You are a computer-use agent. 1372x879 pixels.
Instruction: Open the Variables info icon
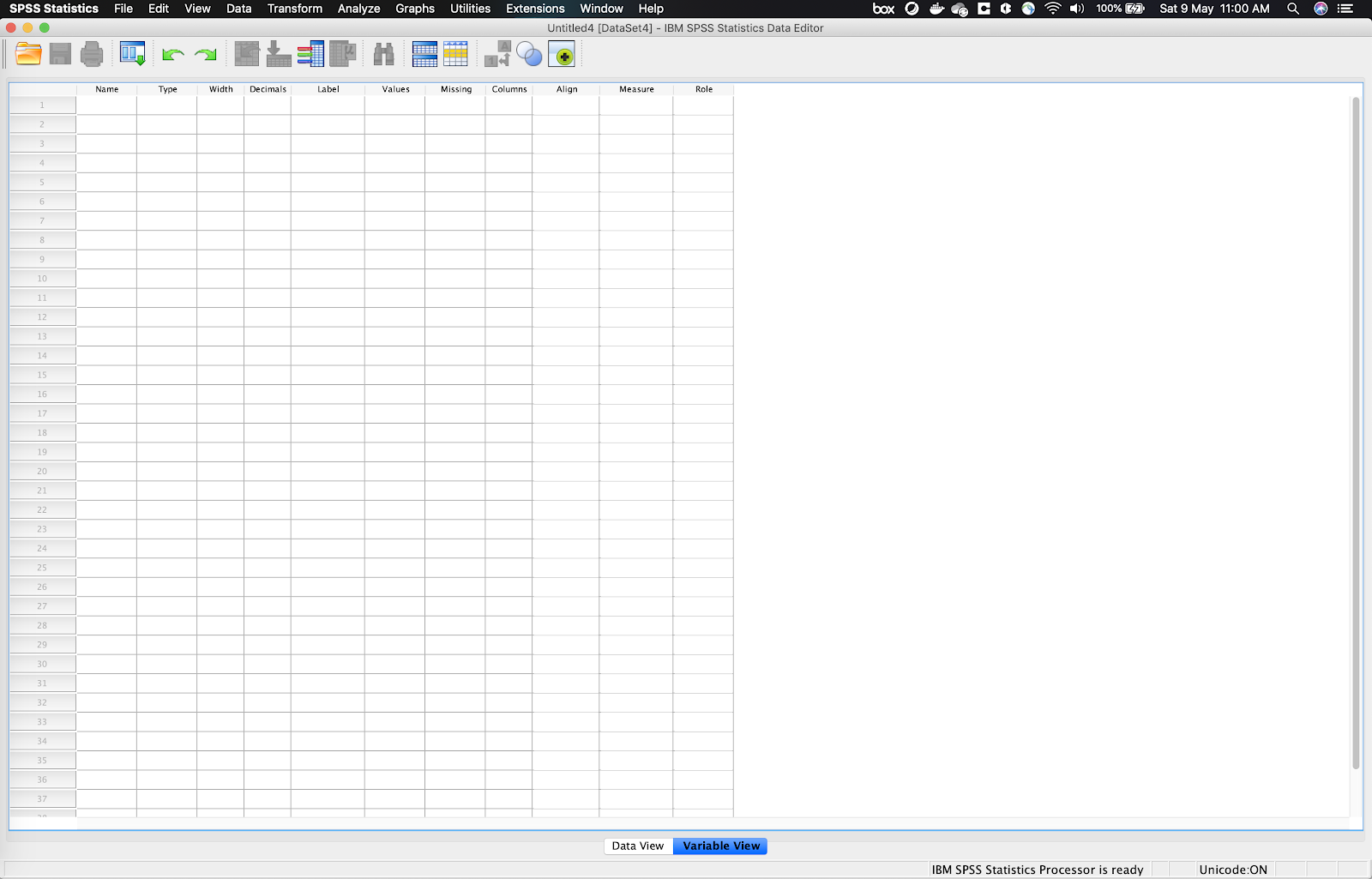click(310, 55)
